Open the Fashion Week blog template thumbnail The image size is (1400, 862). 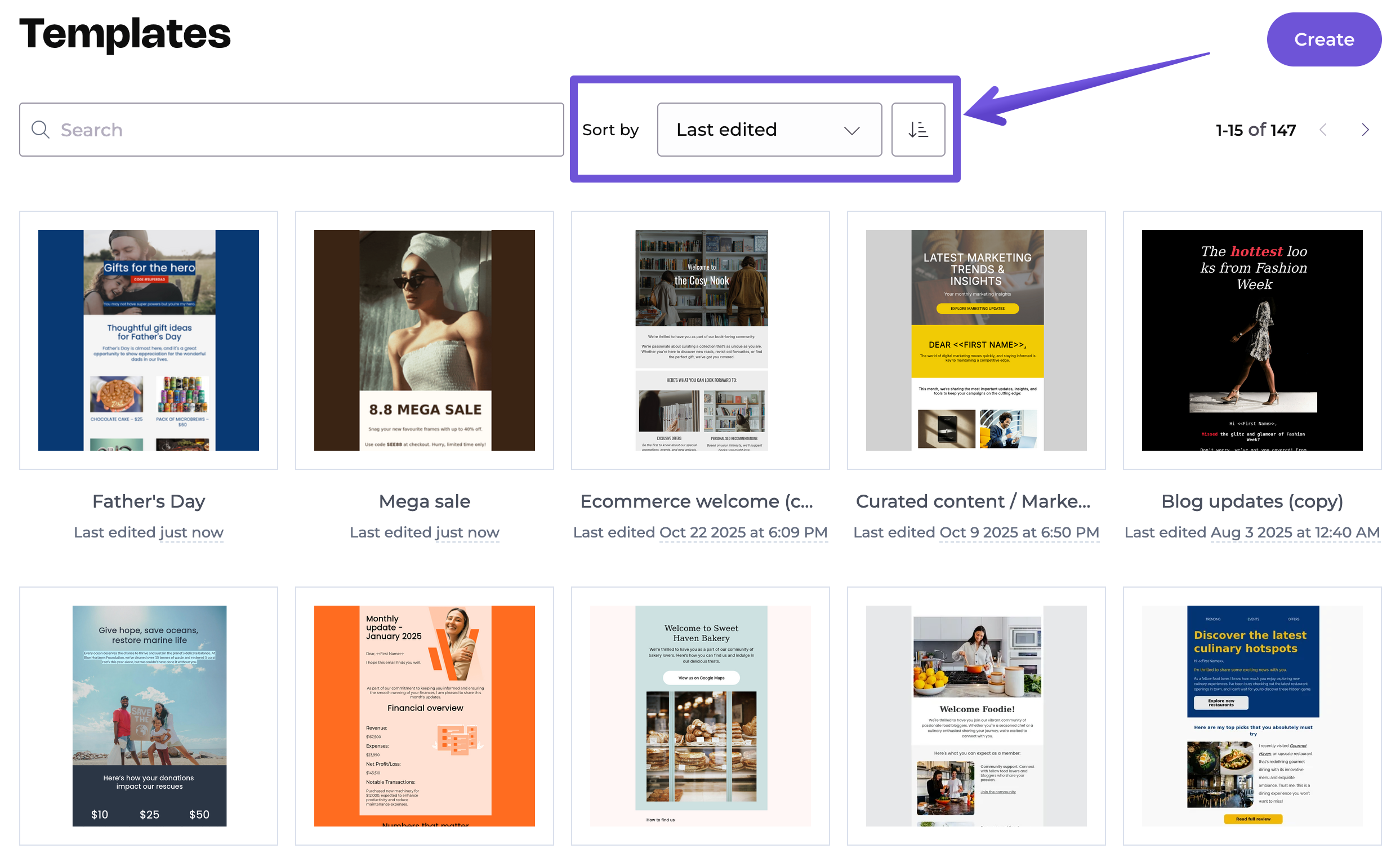pos(1251,340)
